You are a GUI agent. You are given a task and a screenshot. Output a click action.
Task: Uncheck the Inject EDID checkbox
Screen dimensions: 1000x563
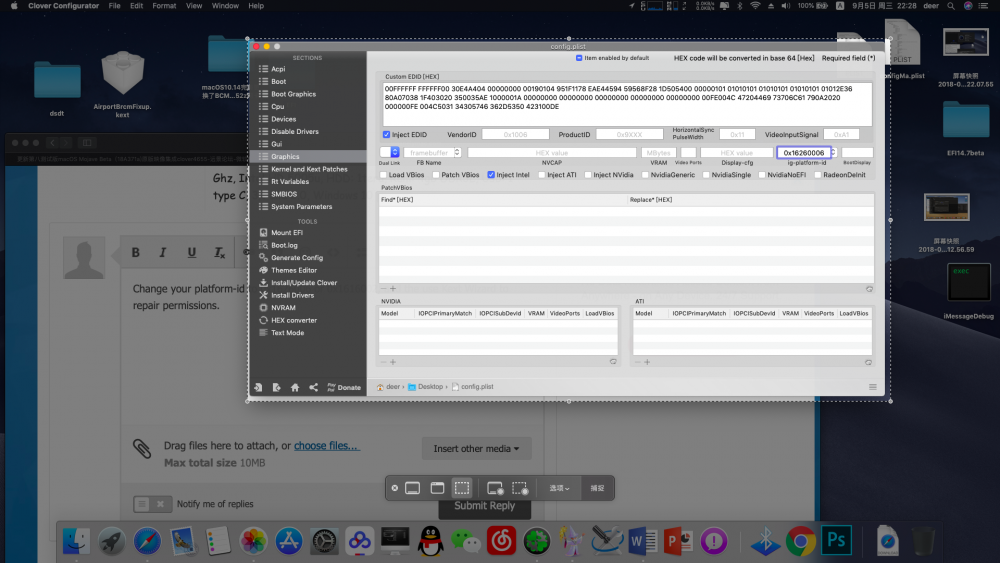386,135
